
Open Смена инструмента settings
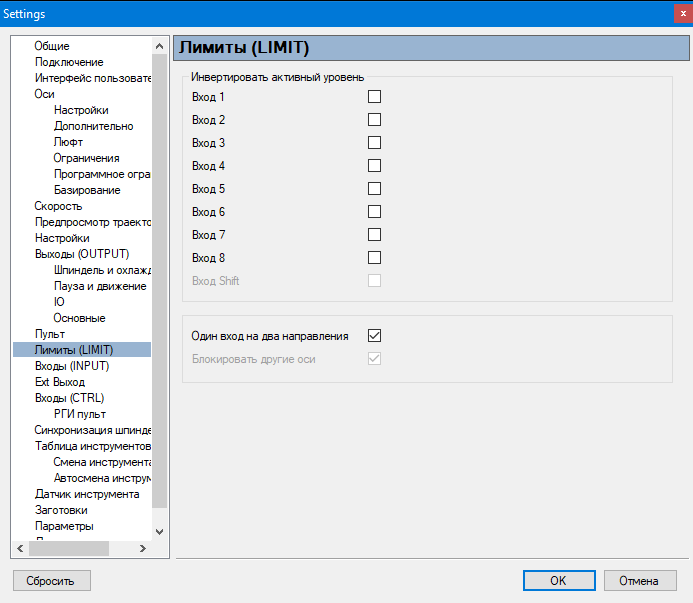tap(102, 462)
